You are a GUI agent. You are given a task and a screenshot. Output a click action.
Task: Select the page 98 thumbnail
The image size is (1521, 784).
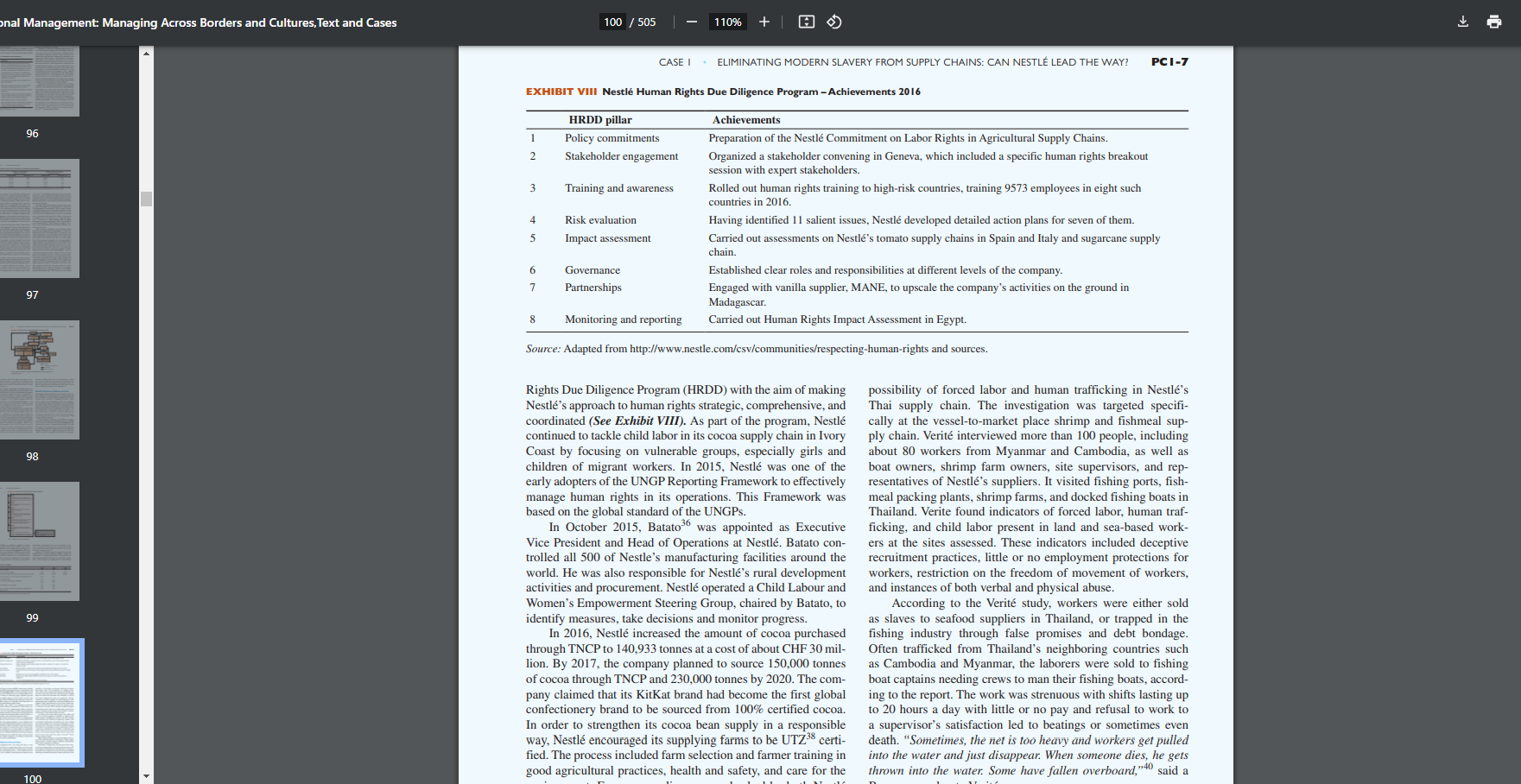click(39, 380)
